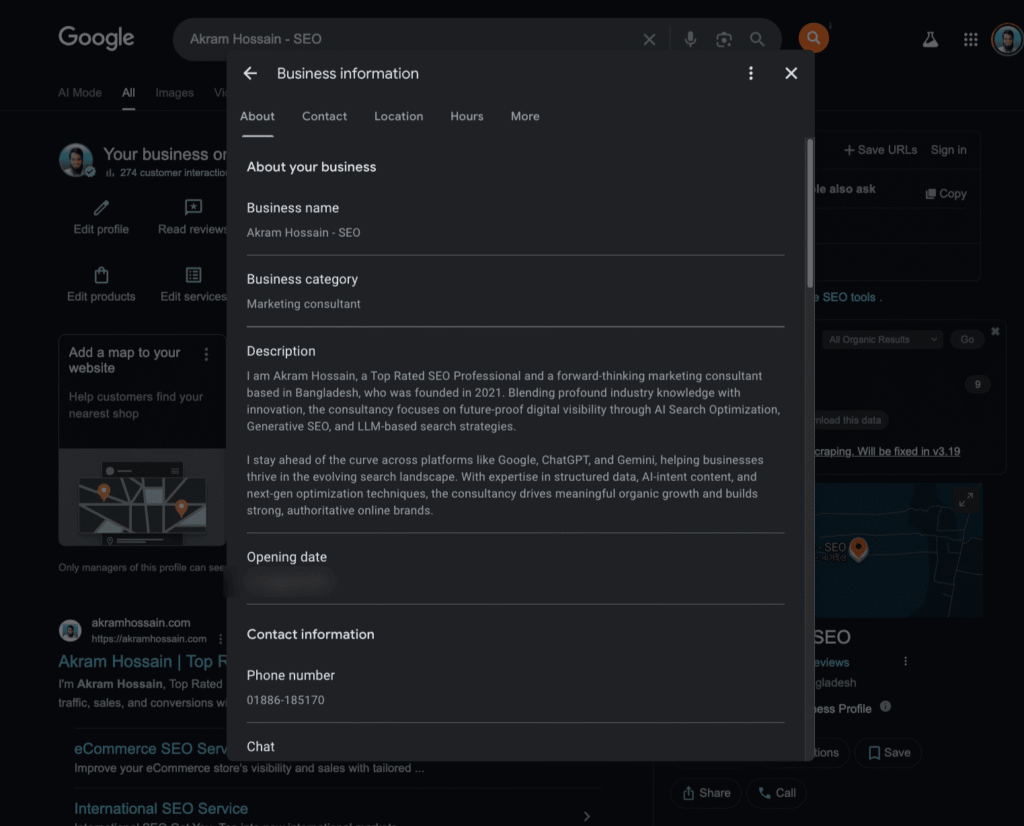Open the All Organic Results dropdown
Image resolution: width=1024 pixels, height=826 pixels.
point(883,340)
